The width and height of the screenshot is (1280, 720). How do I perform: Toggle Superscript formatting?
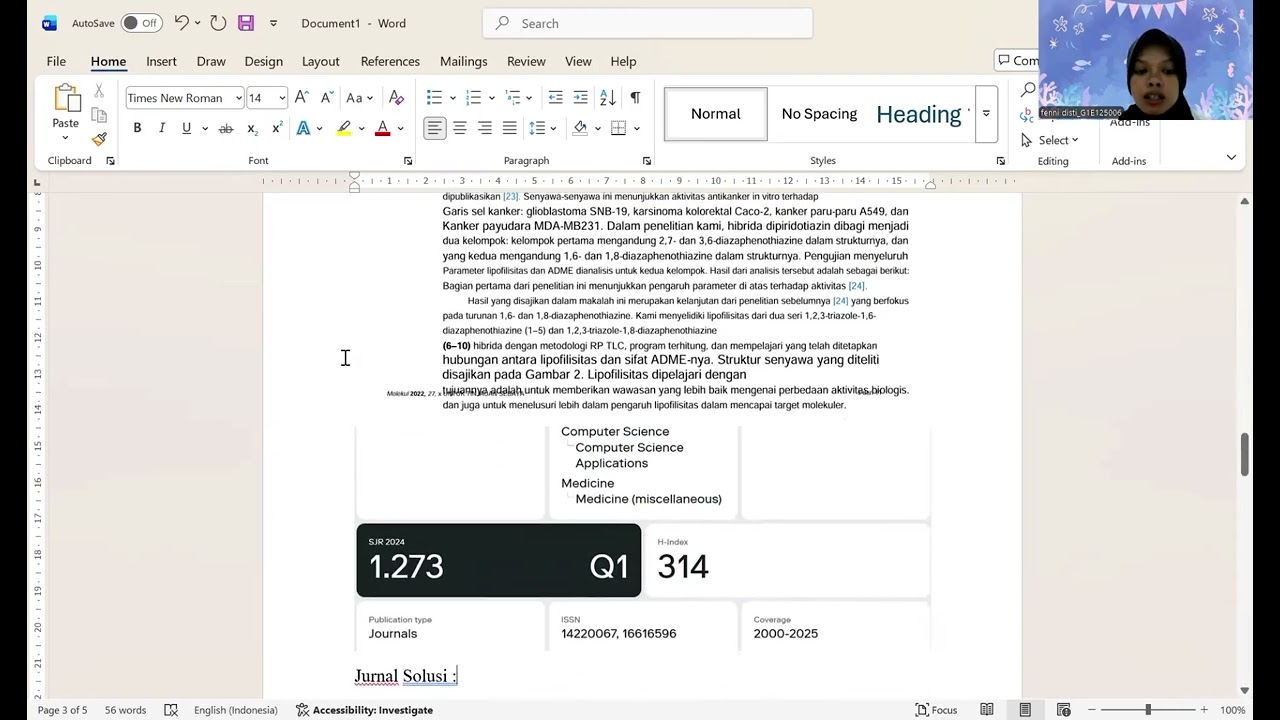tap(277, 128)
